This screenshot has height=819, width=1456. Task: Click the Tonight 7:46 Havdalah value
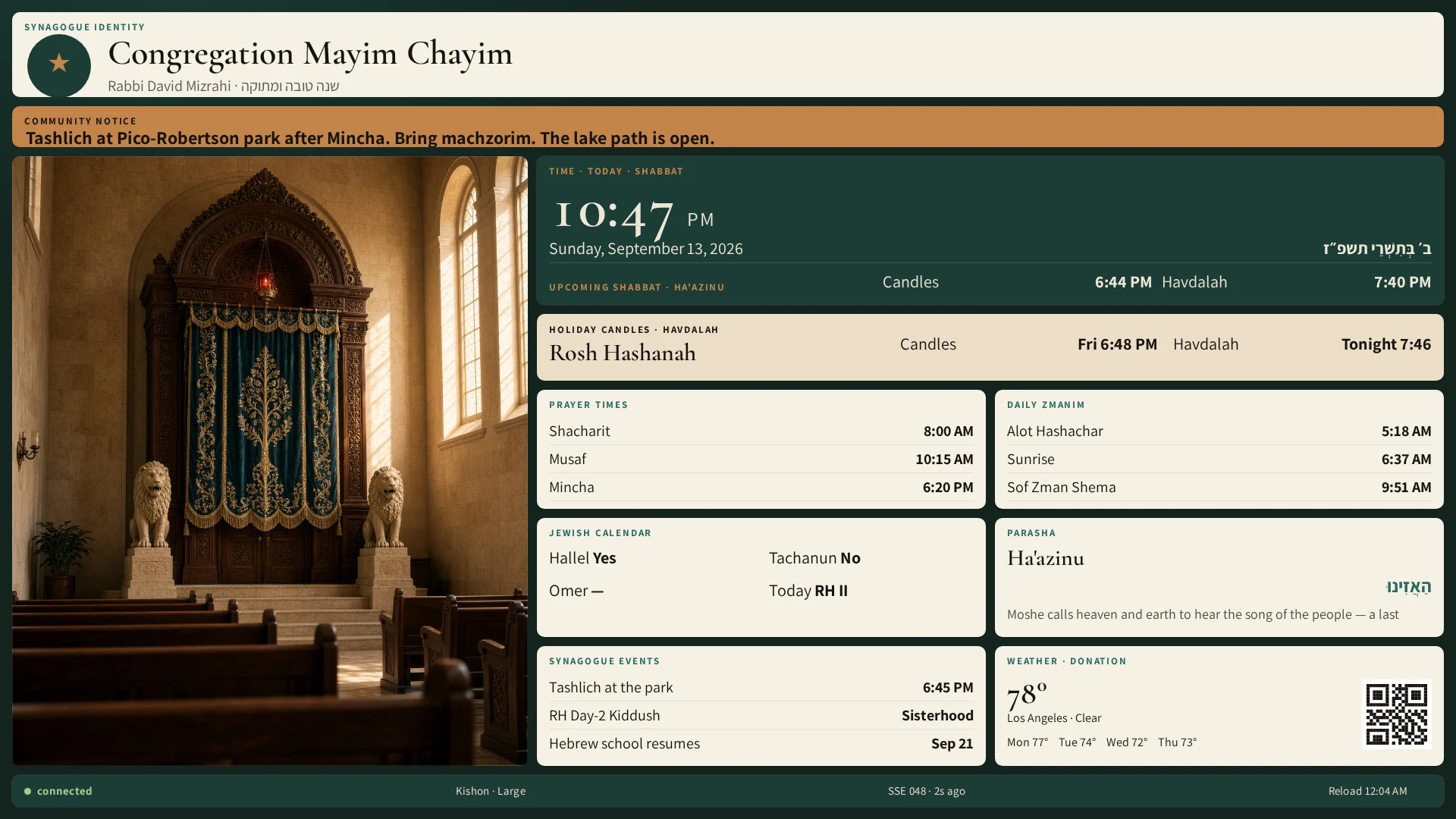1386,344
